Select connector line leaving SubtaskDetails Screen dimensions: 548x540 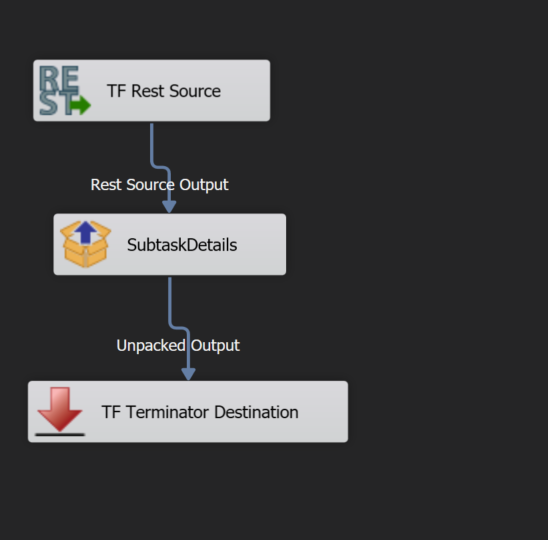click(x=170, y=301)
